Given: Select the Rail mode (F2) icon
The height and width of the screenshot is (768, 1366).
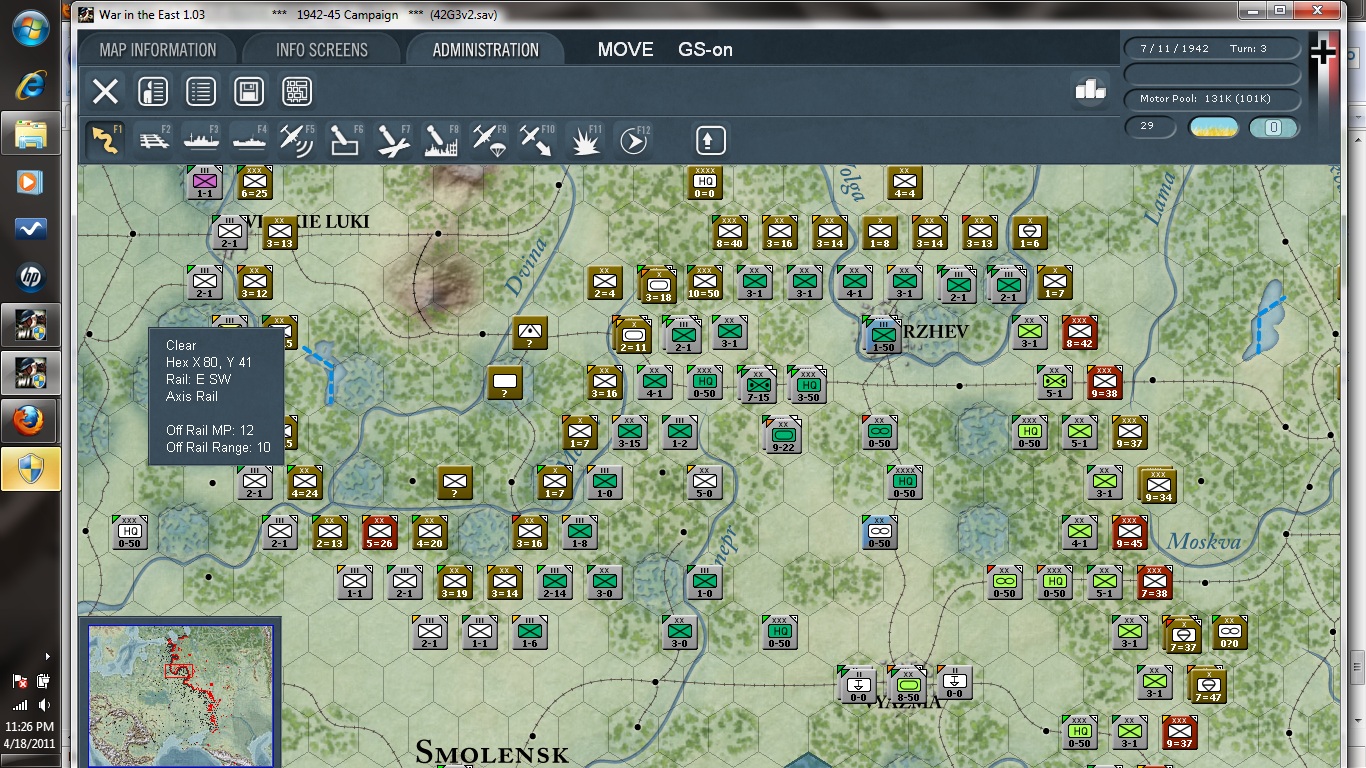Looking at the screenshot, I should (152, 140).
